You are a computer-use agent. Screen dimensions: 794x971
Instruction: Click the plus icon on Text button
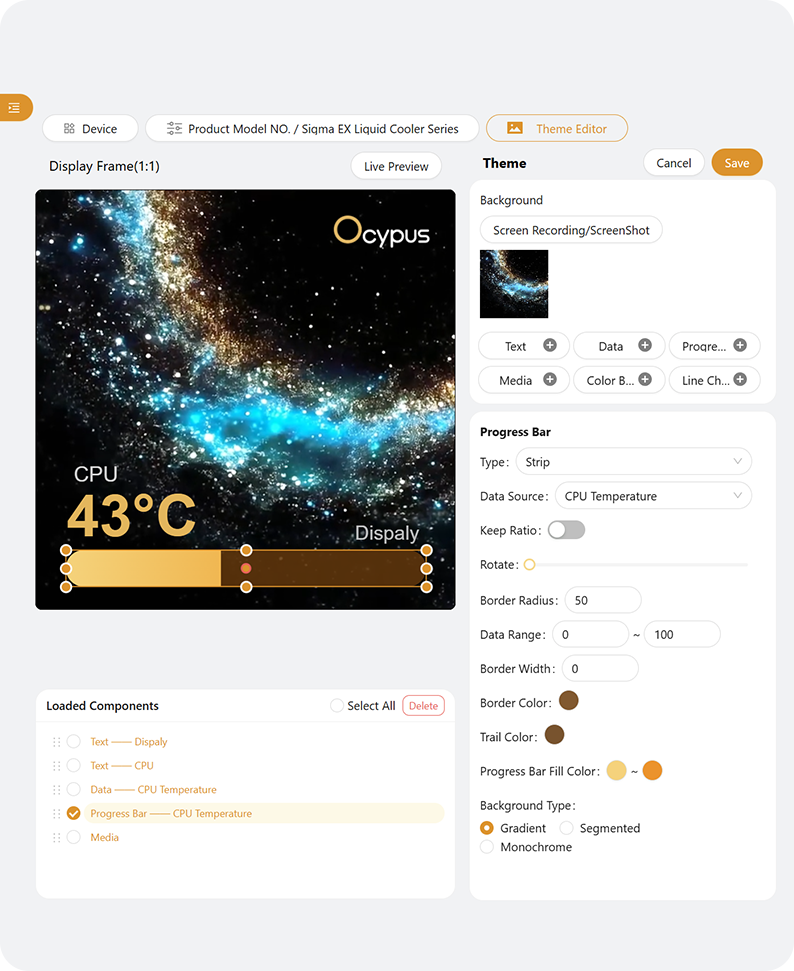tap(550, 346)
